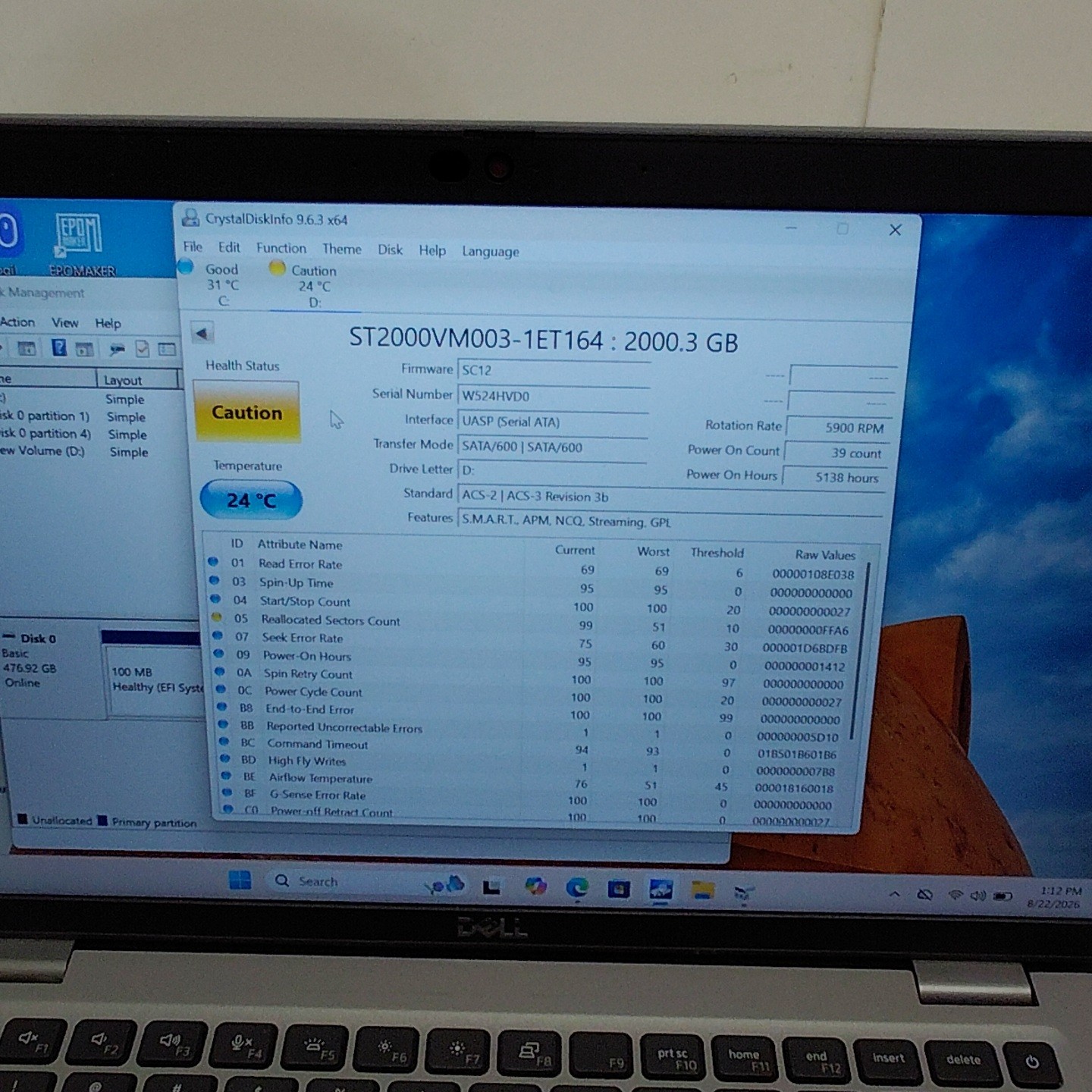The image size is (1092, 1092).
Task: Click the yellow Caution health status button
Action: coord(246,412)
